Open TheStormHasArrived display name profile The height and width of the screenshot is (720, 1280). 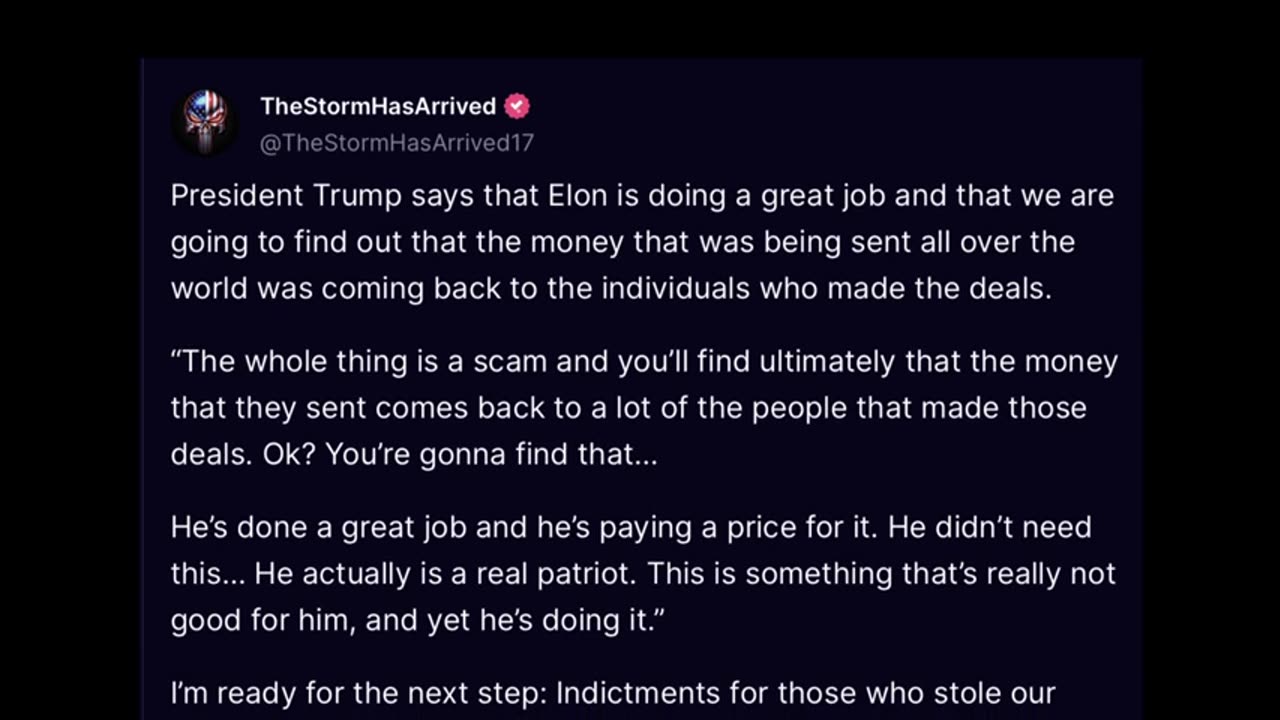[378, 106]
